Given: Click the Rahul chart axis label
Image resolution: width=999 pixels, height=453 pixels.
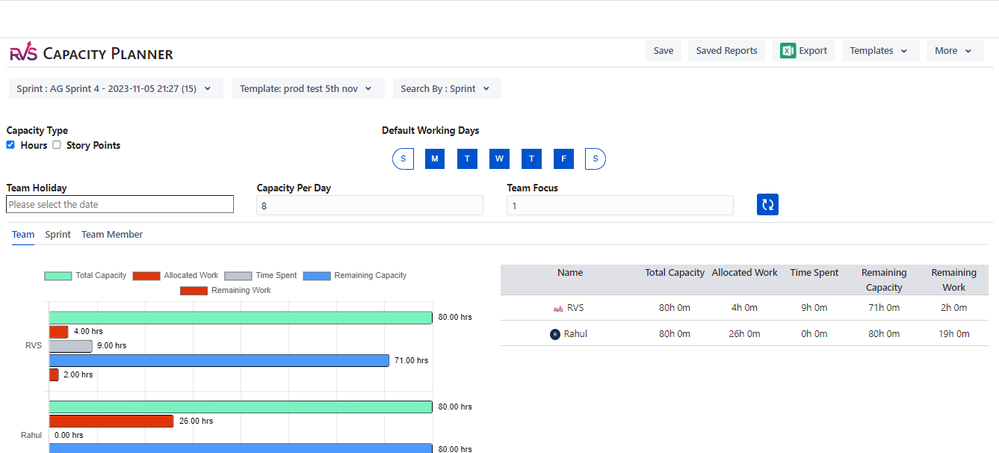Looking at the screenshot, I should pos(31,436).
